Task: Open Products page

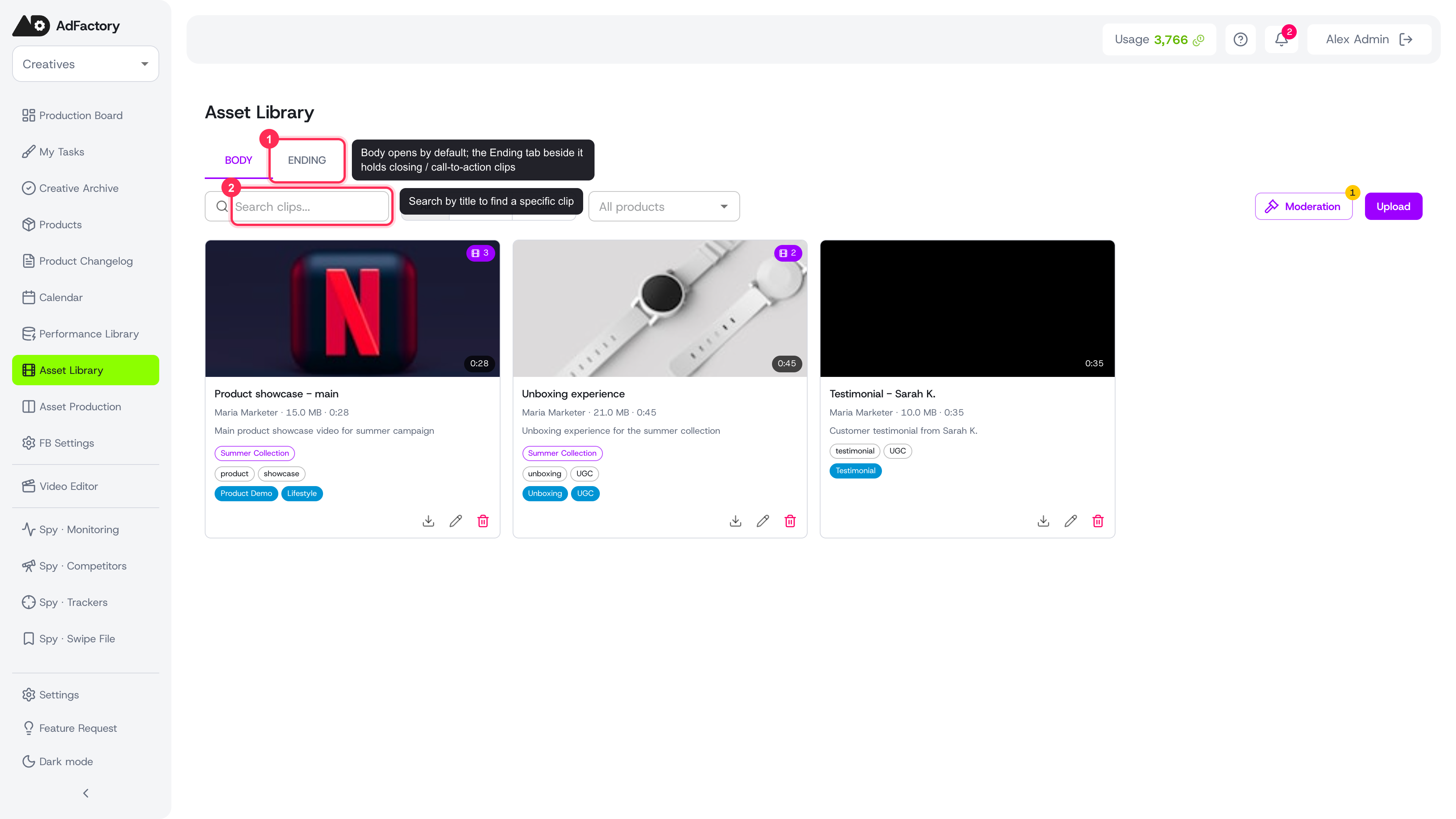Action: [85, 224]
